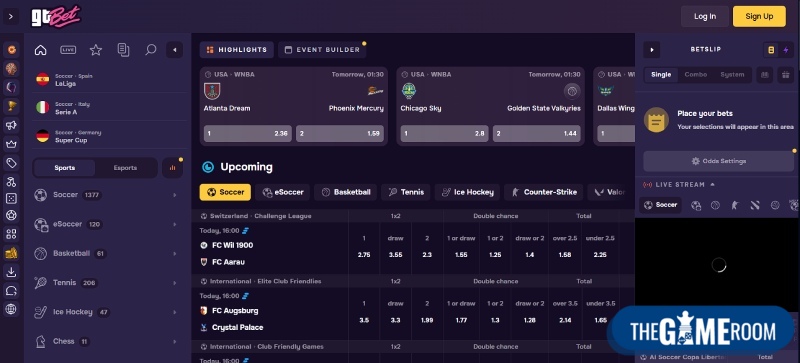Click the crown icon in the left rail
Screen dimensions: 800x363
11,144
